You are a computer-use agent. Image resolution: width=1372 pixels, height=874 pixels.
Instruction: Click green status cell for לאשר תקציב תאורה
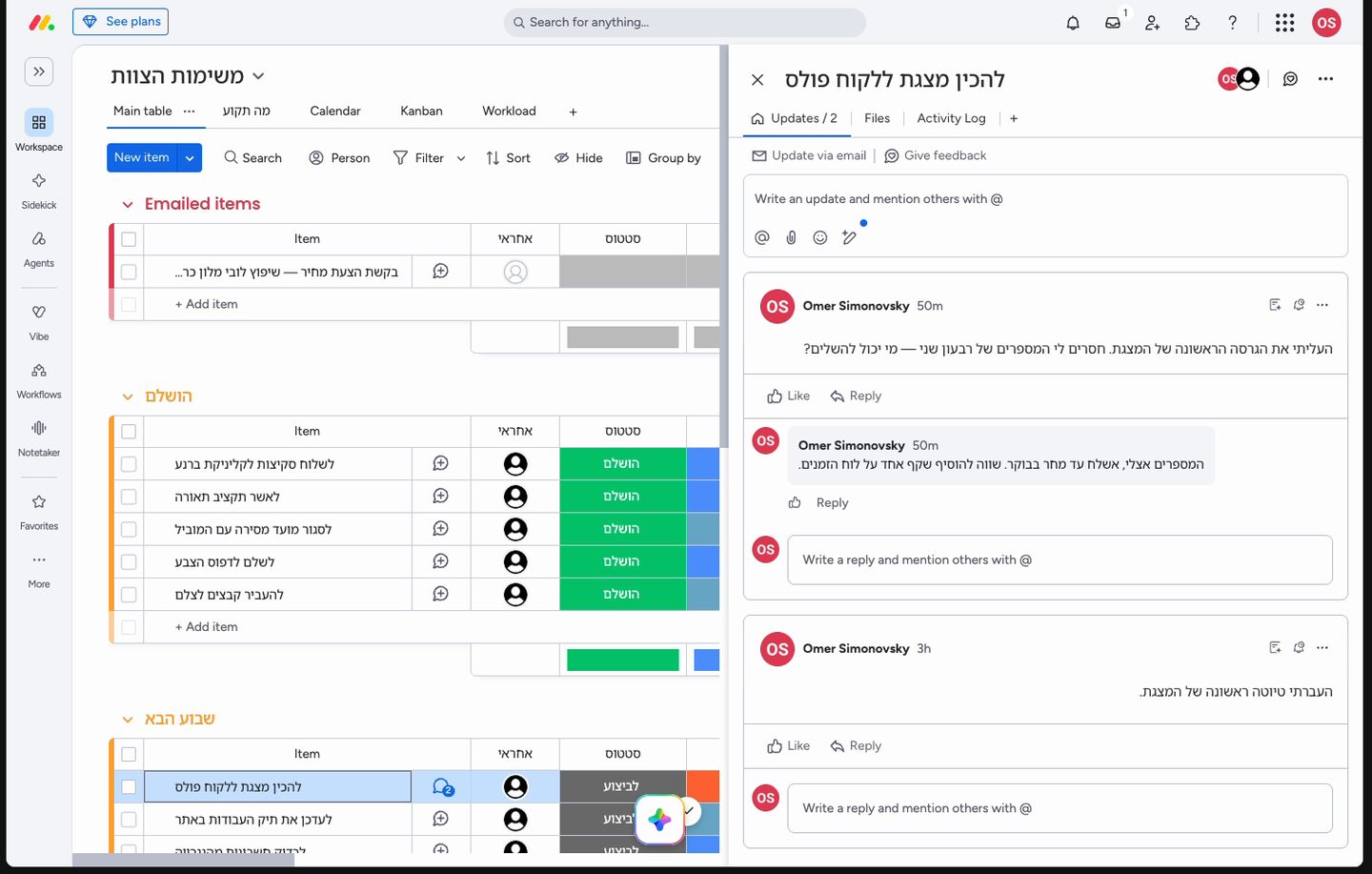(x=622, y=497)
